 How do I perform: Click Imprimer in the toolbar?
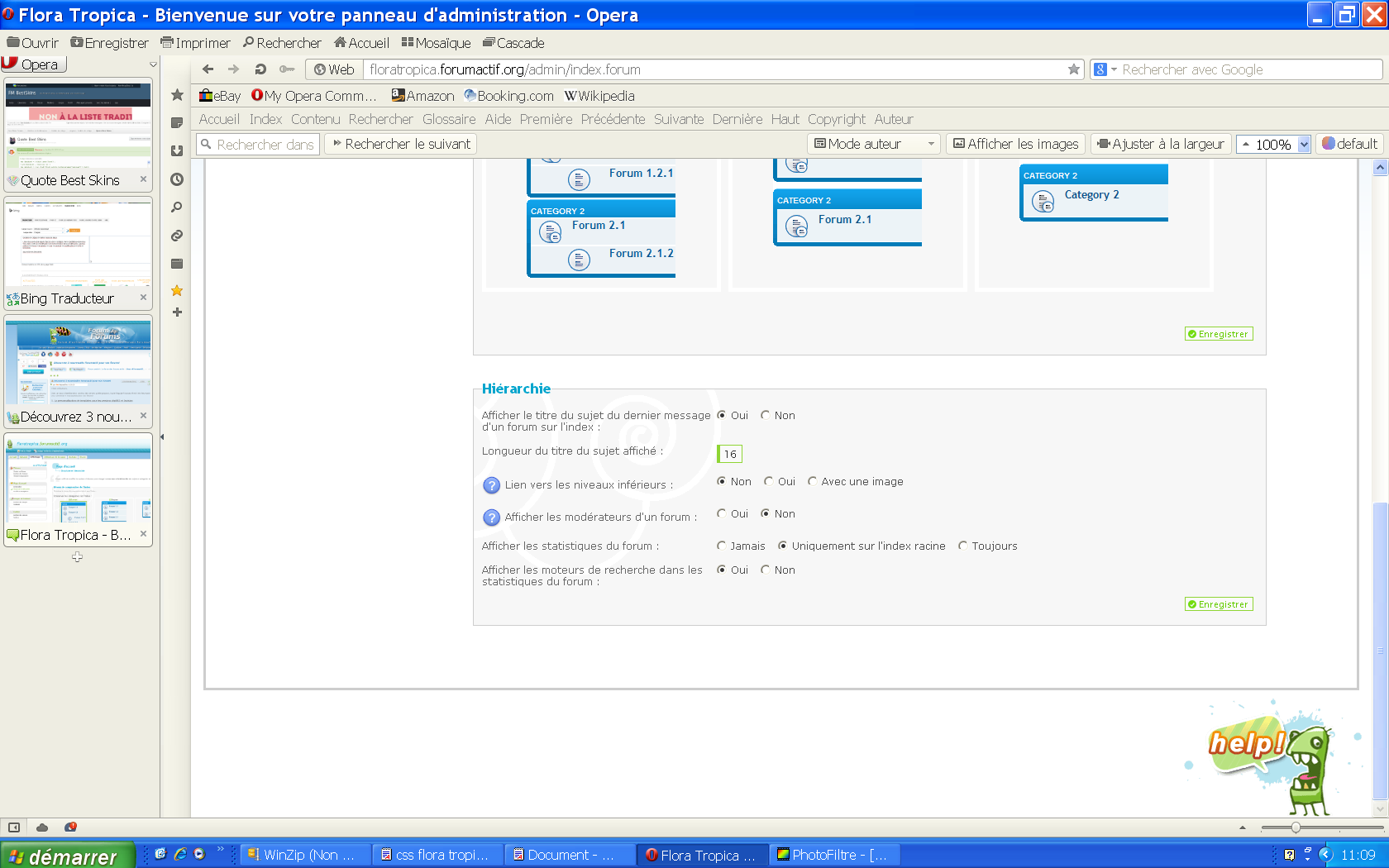[x=196, y=43]
